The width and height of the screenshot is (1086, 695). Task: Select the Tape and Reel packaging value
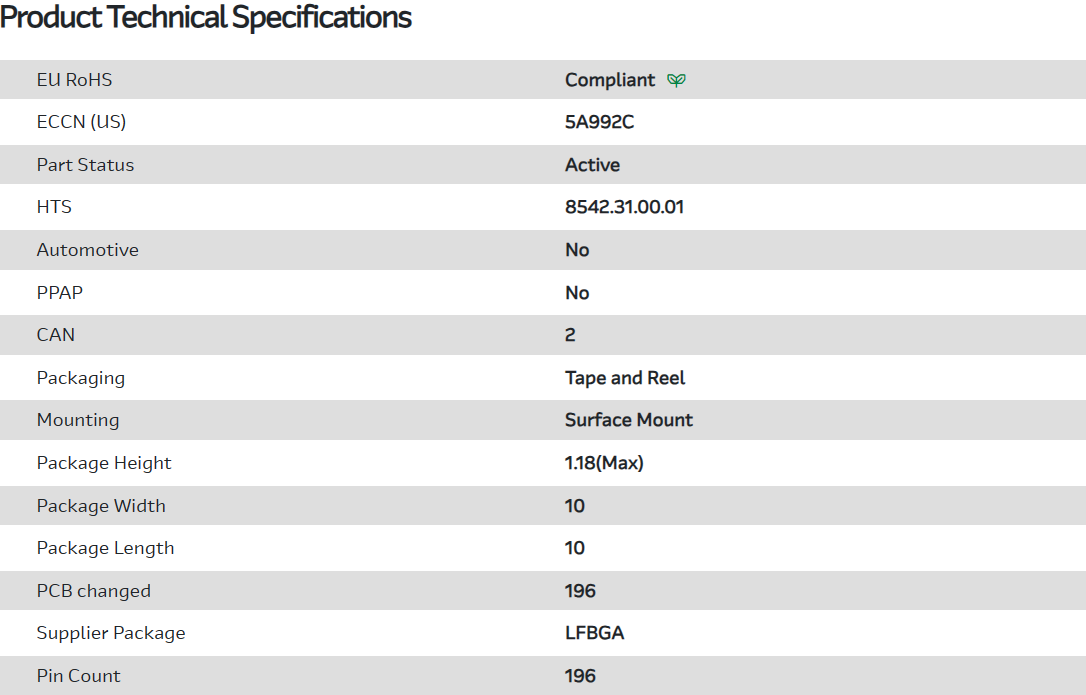click(x=625, y=378)
